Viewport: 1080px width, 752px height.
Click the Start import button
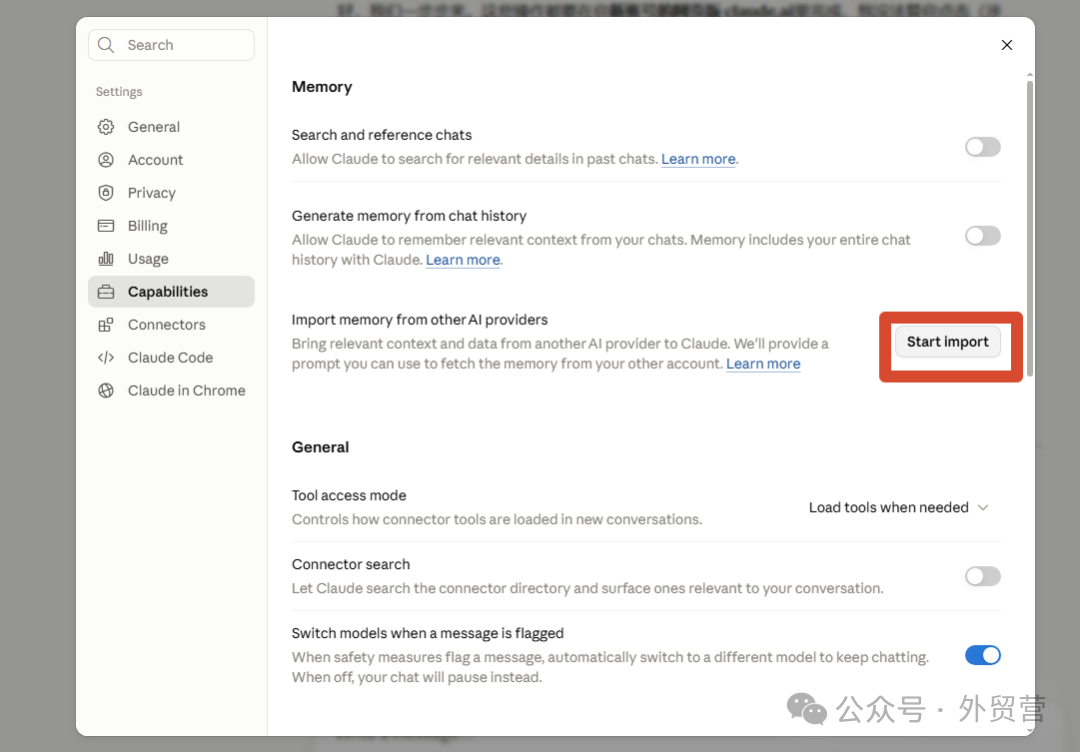click(948, 342)
